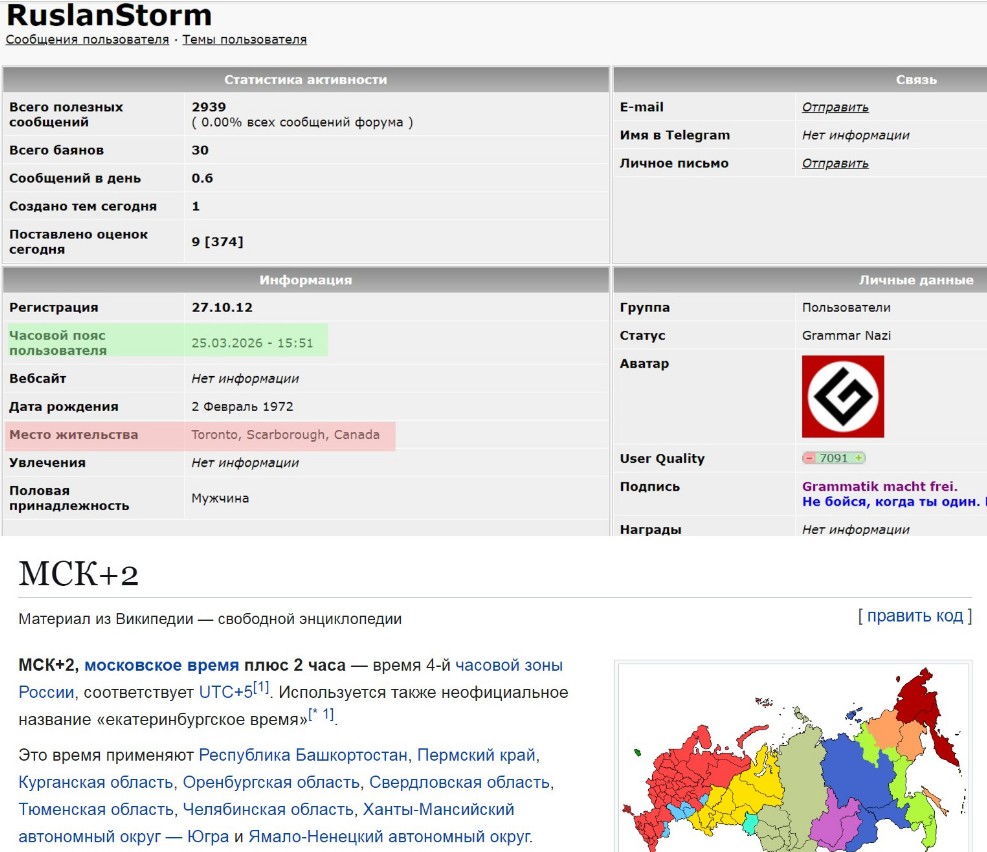Open 'Пермский край' link
Viewport: 987px width, 852px height.
(477, 754)
